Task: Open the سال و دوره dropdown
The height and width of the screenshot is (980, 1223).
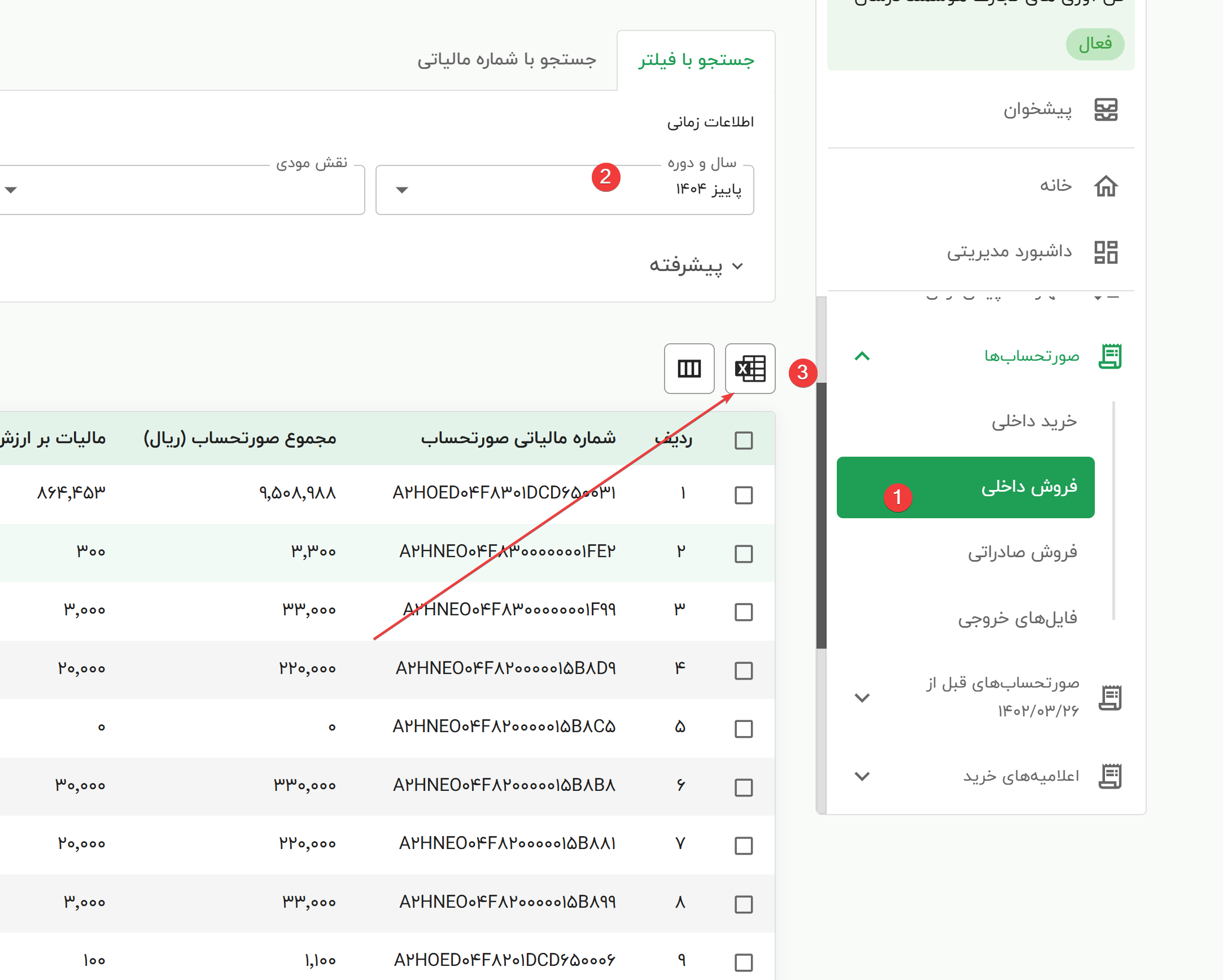Action: pos(564,190)
